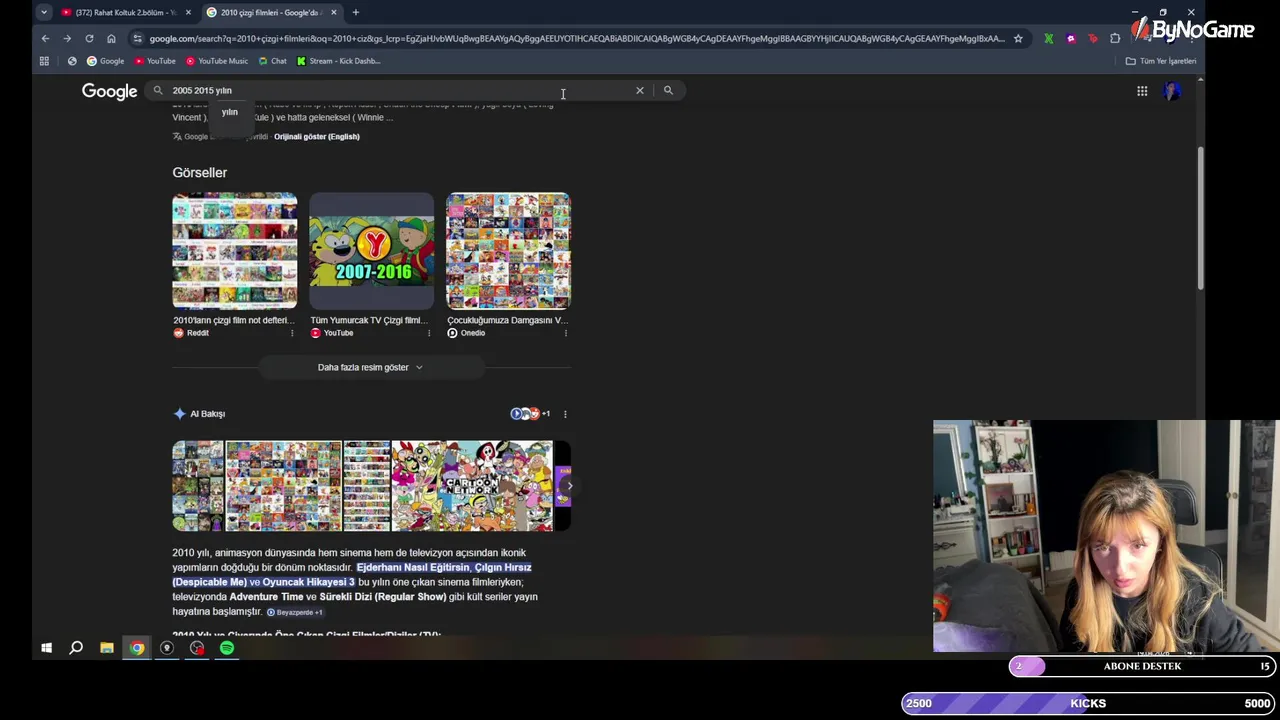Open the YouTube Music bookmark
This screenshot has width=1280, height=720.
tap(217, 61)
